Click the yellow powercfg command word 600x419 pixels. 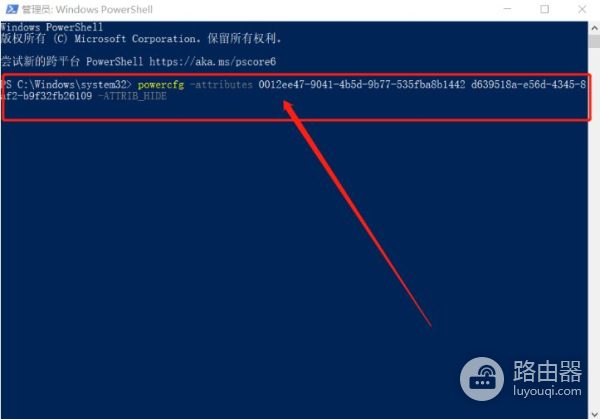pyautogui.click(x=161, y=85)
